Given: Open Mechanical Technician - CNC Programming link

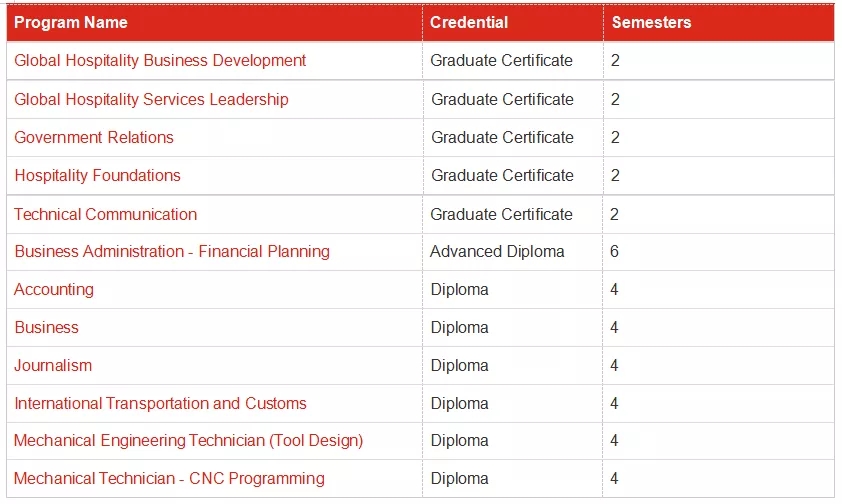Looking at the screenshot, I should click(x=169, y=478).
